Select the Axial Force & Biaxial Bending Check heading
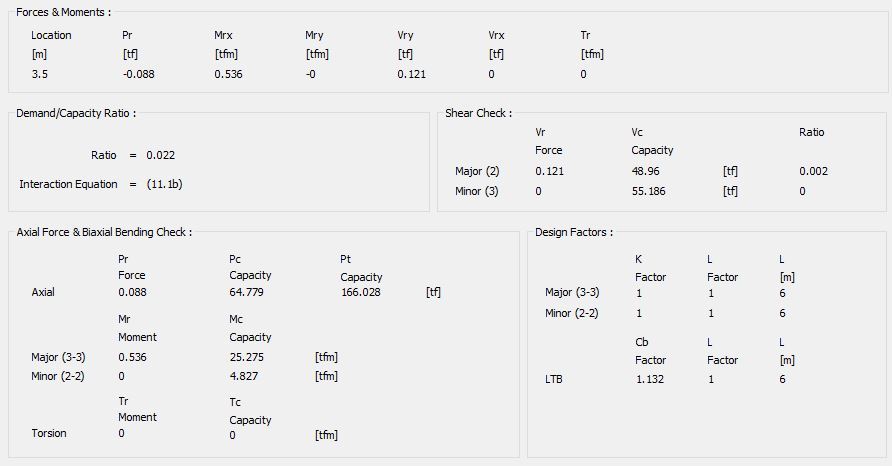 104,232
